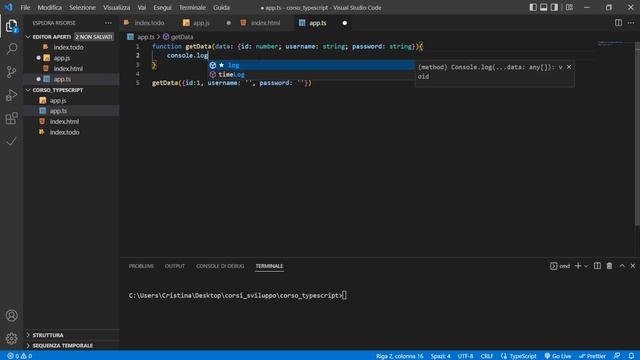Image resolution: width=640 pixels, height=360 pixels.
Task: Open the Guida menu
Action: click(221, 7)
